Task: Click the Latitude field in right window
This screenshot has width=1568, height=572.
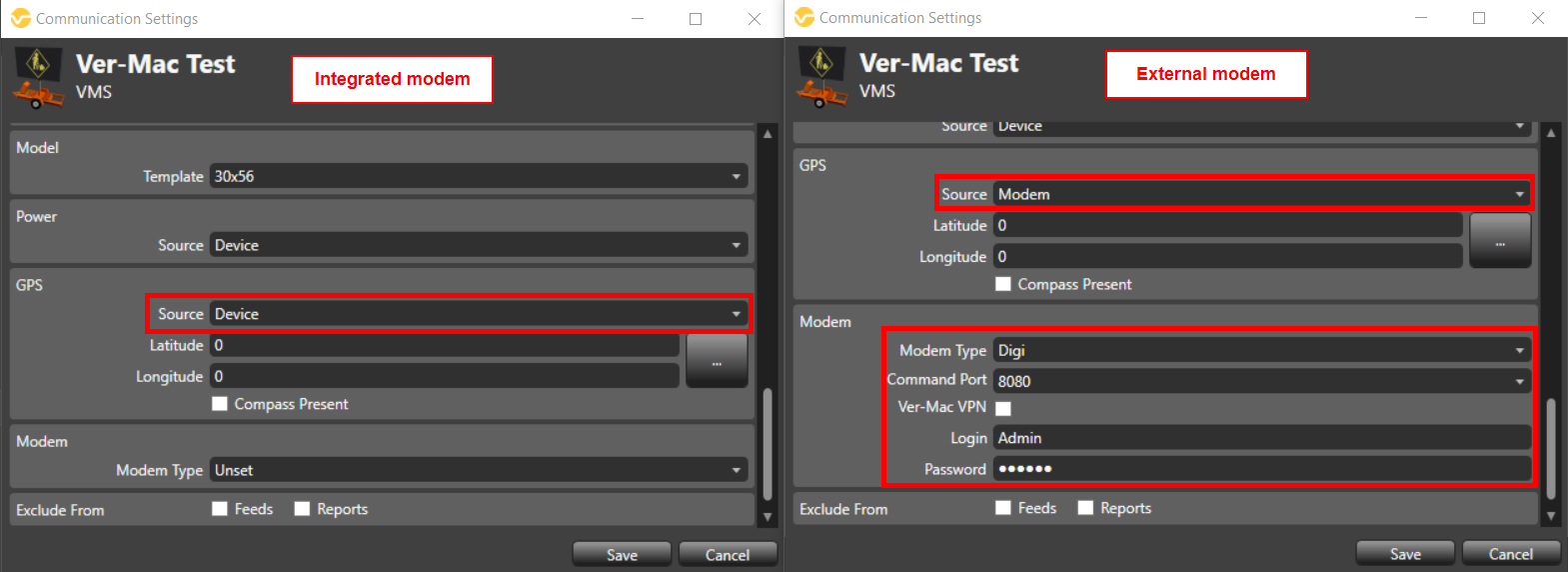Action: (1228, 225)
